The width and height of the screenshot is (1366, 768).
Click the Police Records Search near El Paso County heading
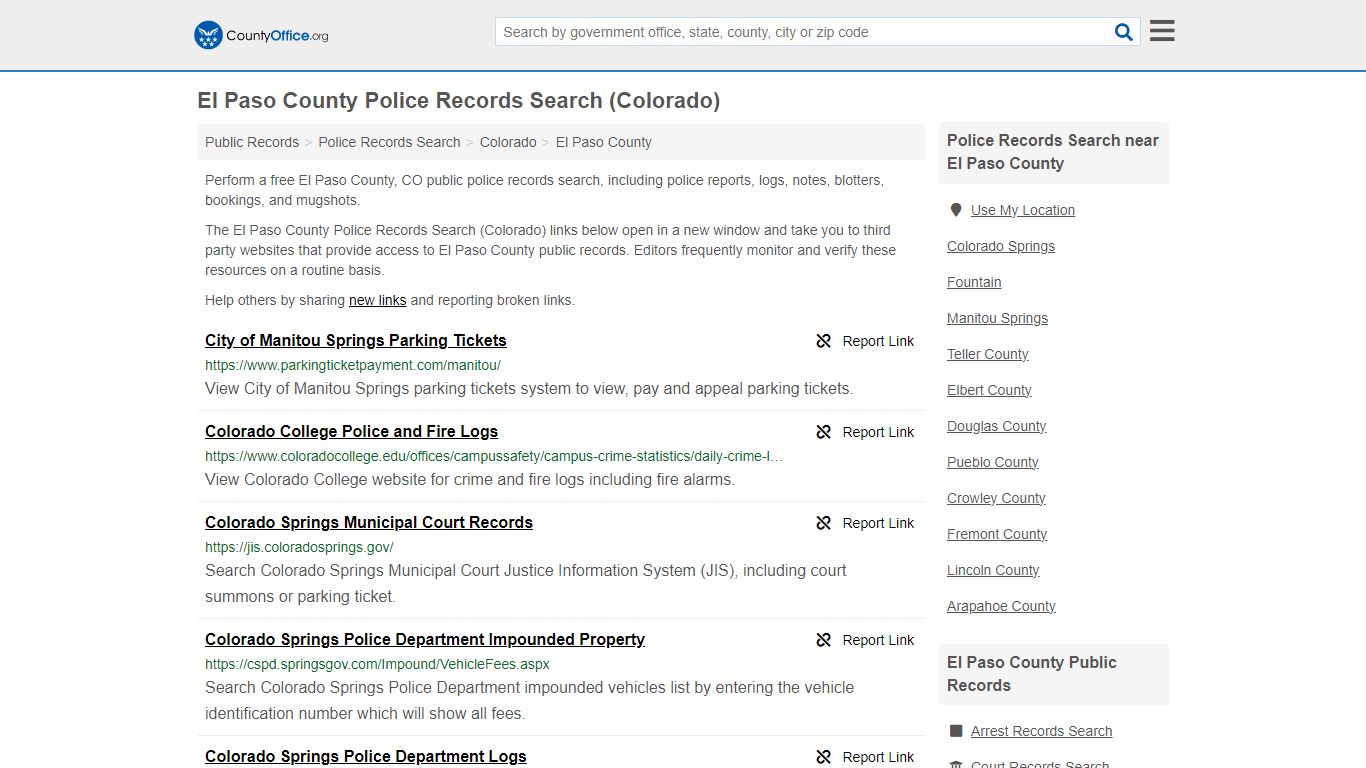[1053, 152]
